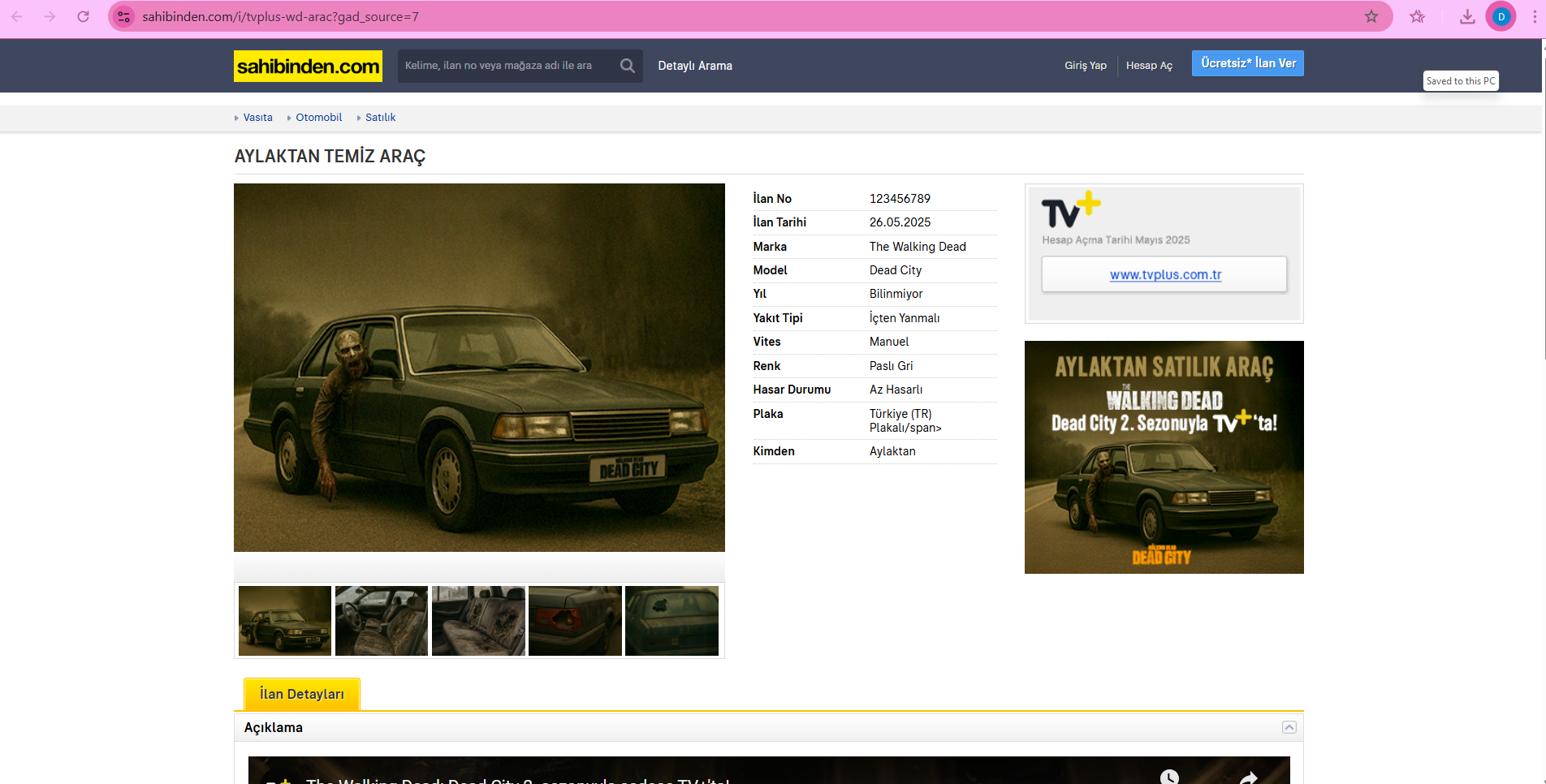The height and width of the screenshot is (784, 1546).
Task: Open the site information icon in address bar
Action: point(123,16)
